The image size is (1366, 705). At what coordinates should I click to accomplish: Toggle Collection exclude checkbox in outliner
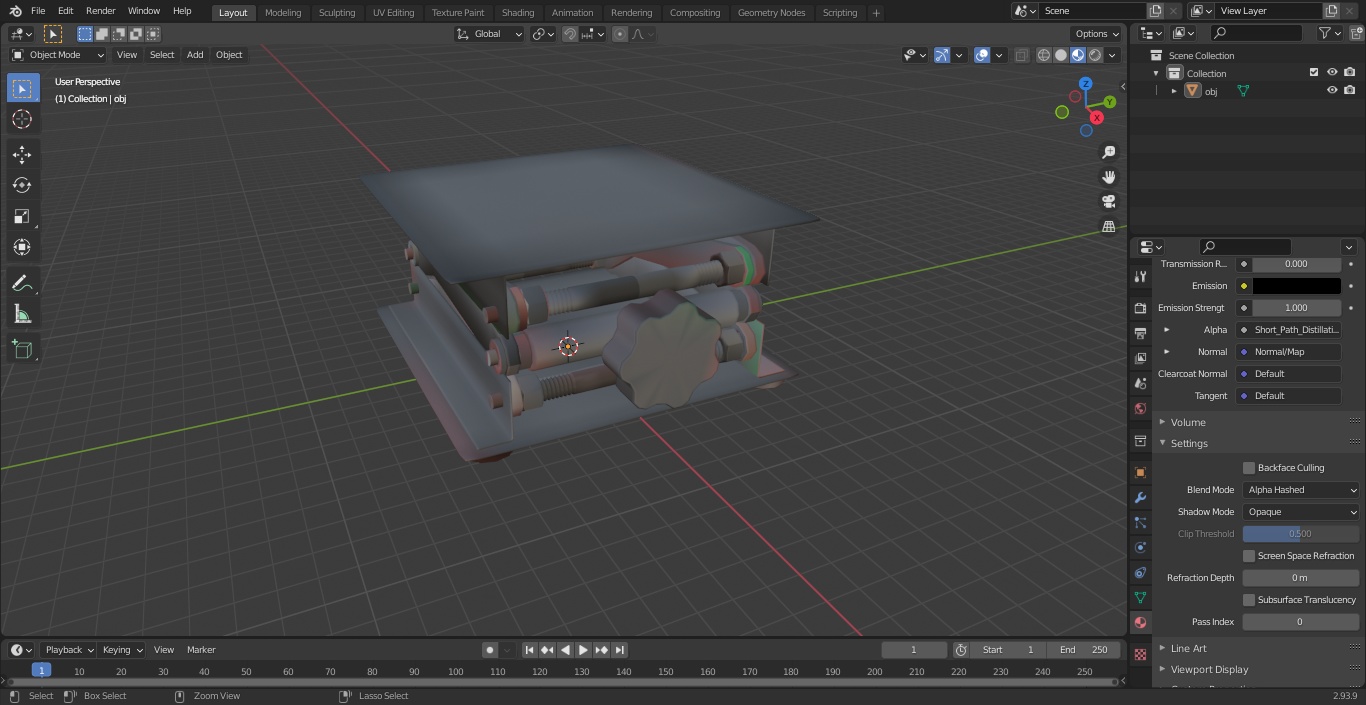(x=1314, y=72)
